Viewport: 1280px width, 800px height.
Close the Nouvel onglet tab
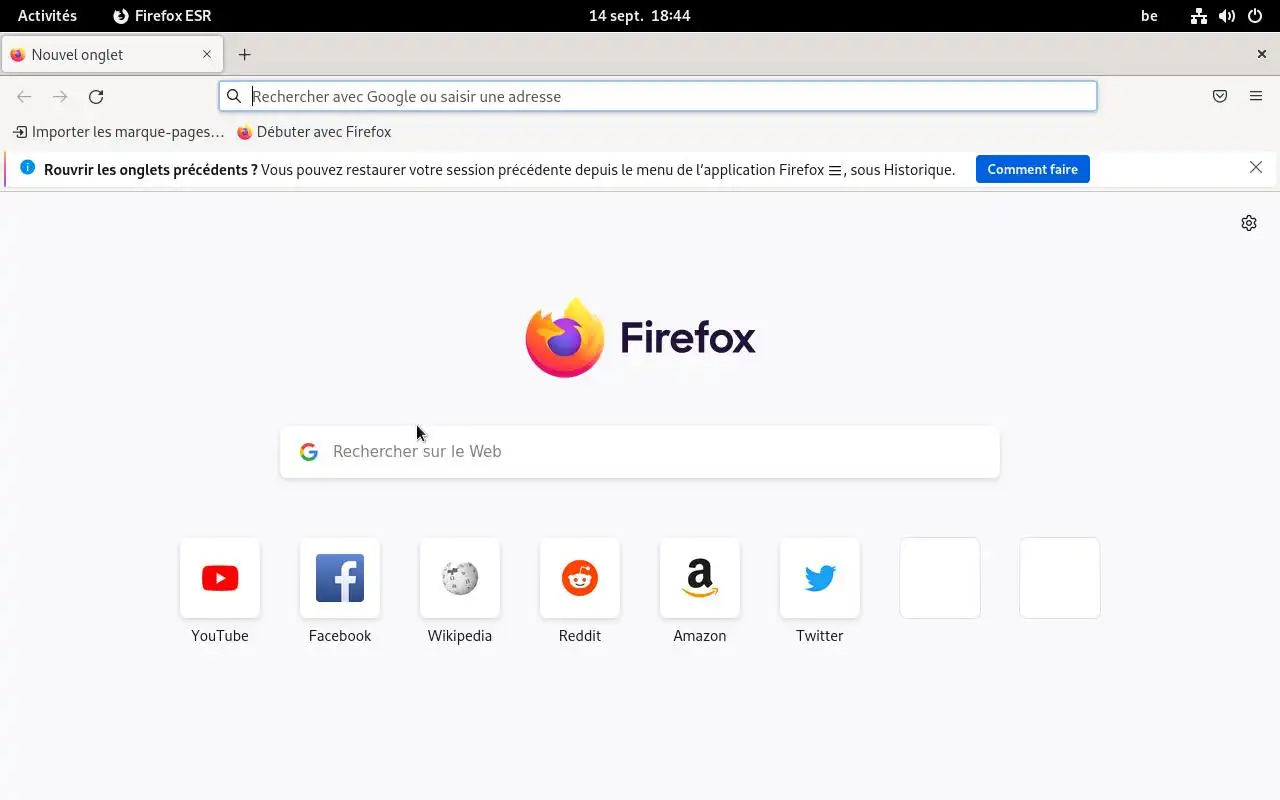[207, 54]
